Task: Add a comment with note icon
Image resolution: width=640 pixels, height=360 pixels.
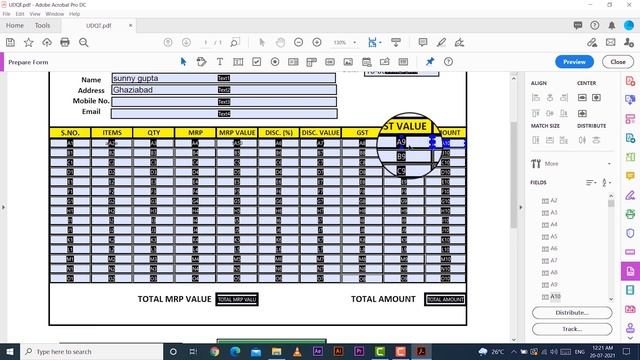Action: pyautogui.click(x=423, y=42)
